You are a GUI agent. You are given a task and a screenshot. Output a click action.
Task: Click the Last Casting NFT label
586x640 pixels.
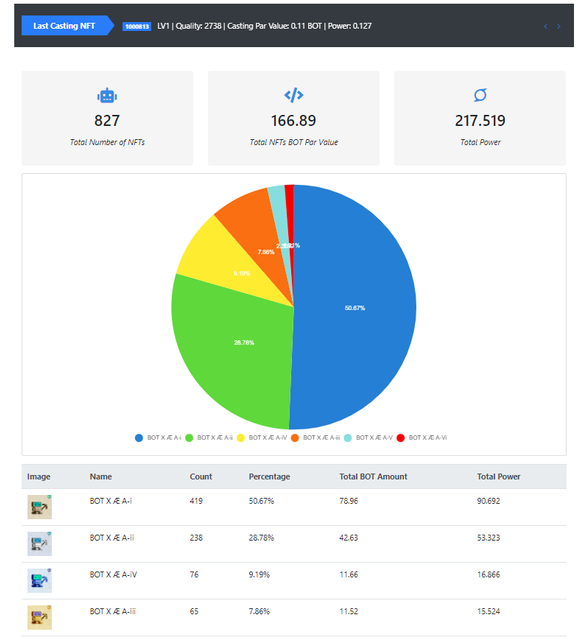tap(64, 26)
